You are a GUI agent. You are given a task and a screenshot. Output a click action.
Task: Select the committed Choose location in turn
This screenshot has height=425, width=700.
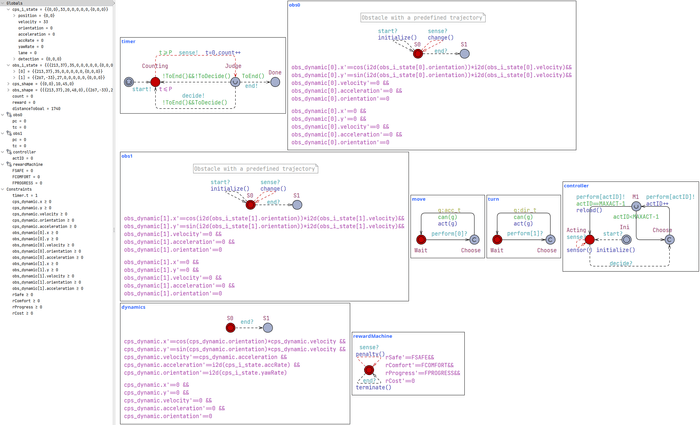click(x=550, y=240)
